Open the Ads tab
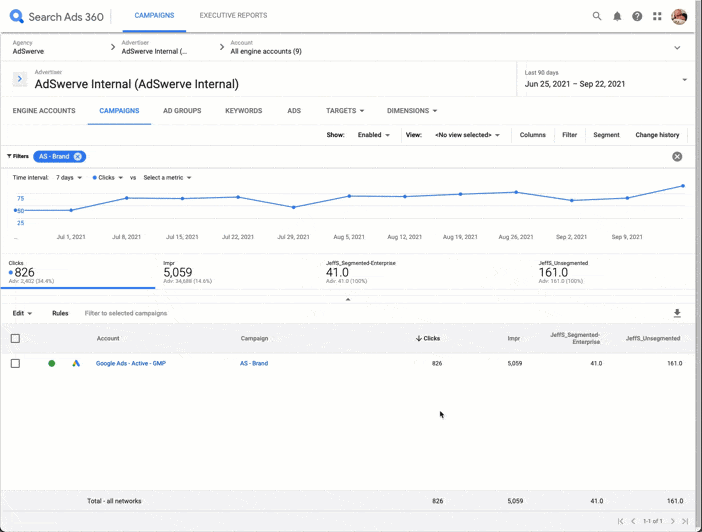Viewport: 702px width, 532px height. pos(294,111)
